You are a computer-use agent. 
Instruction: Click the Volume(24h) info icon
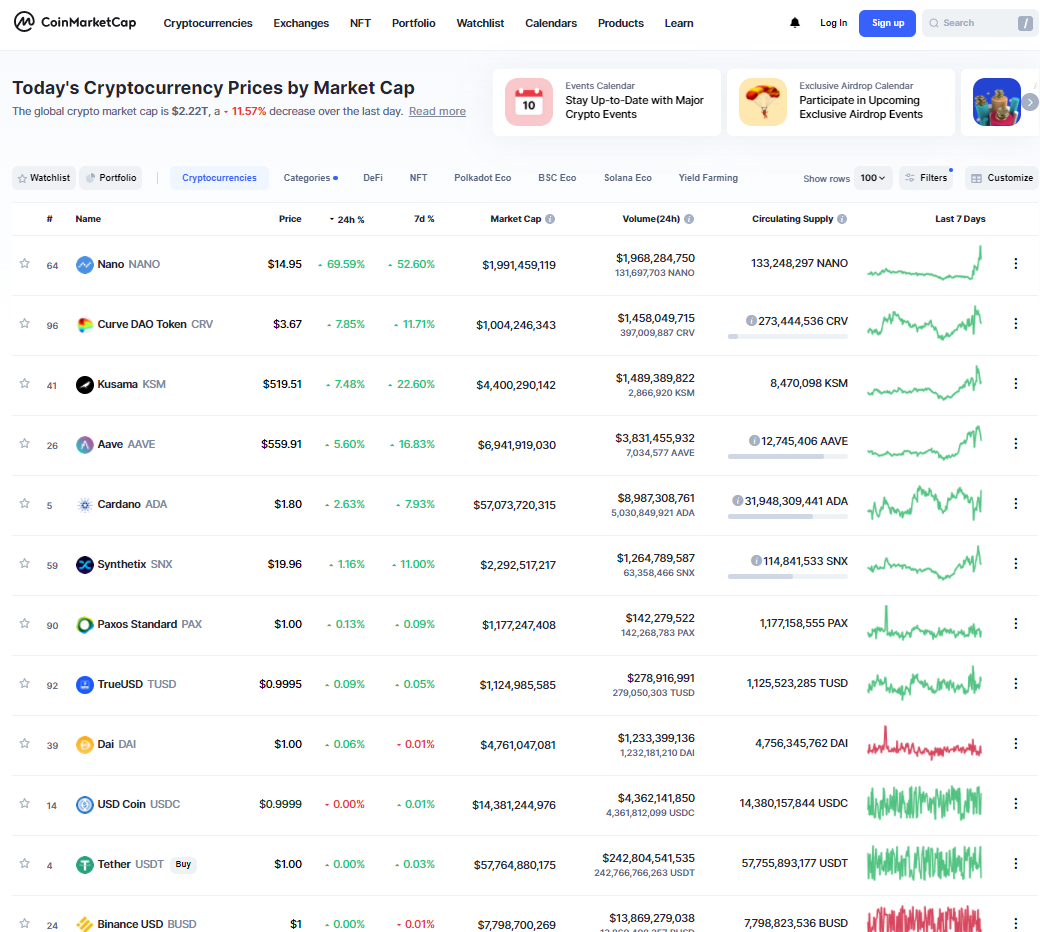tap(689, 219)
